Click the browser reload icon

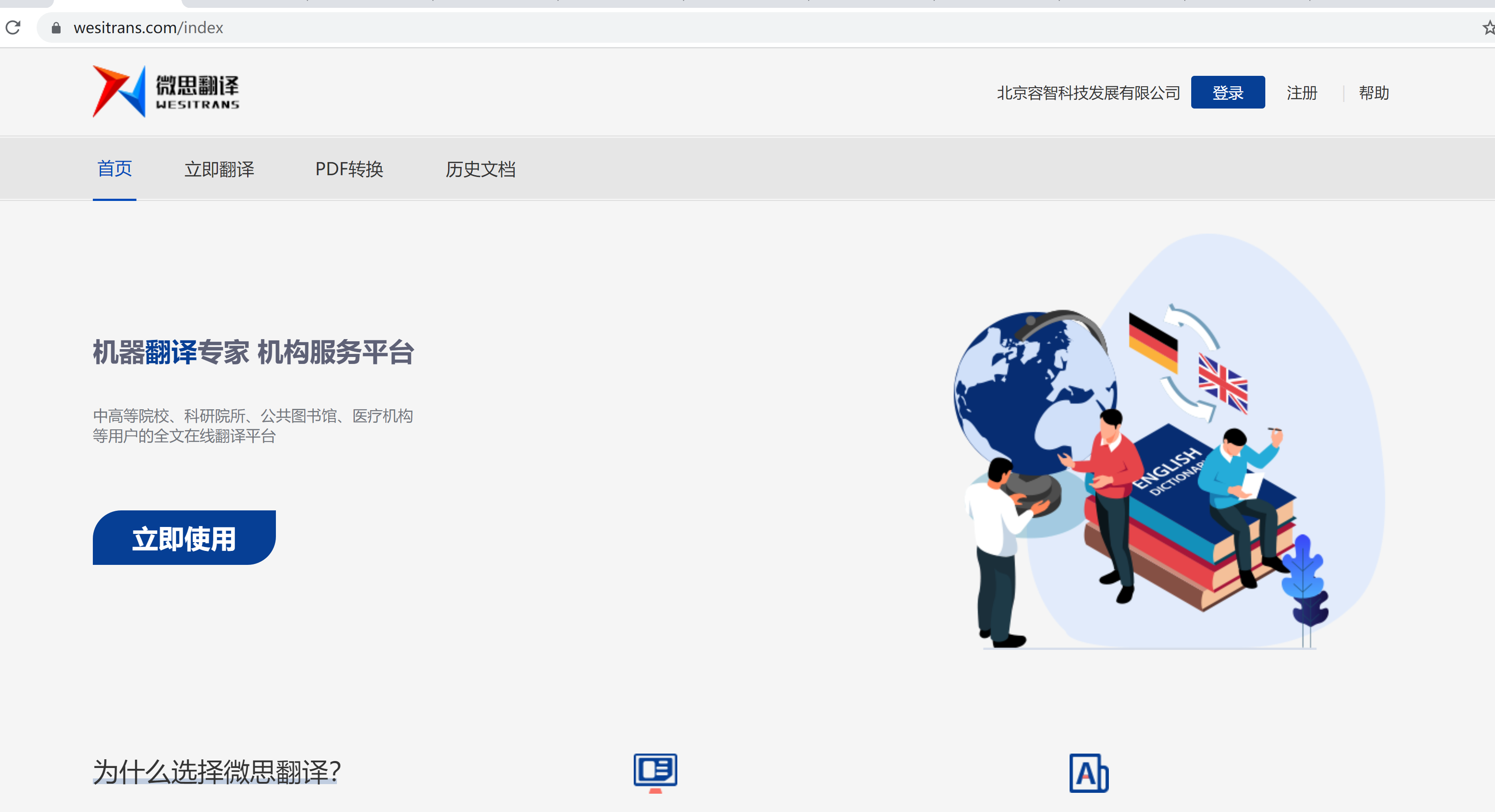[x=14, y=27]
